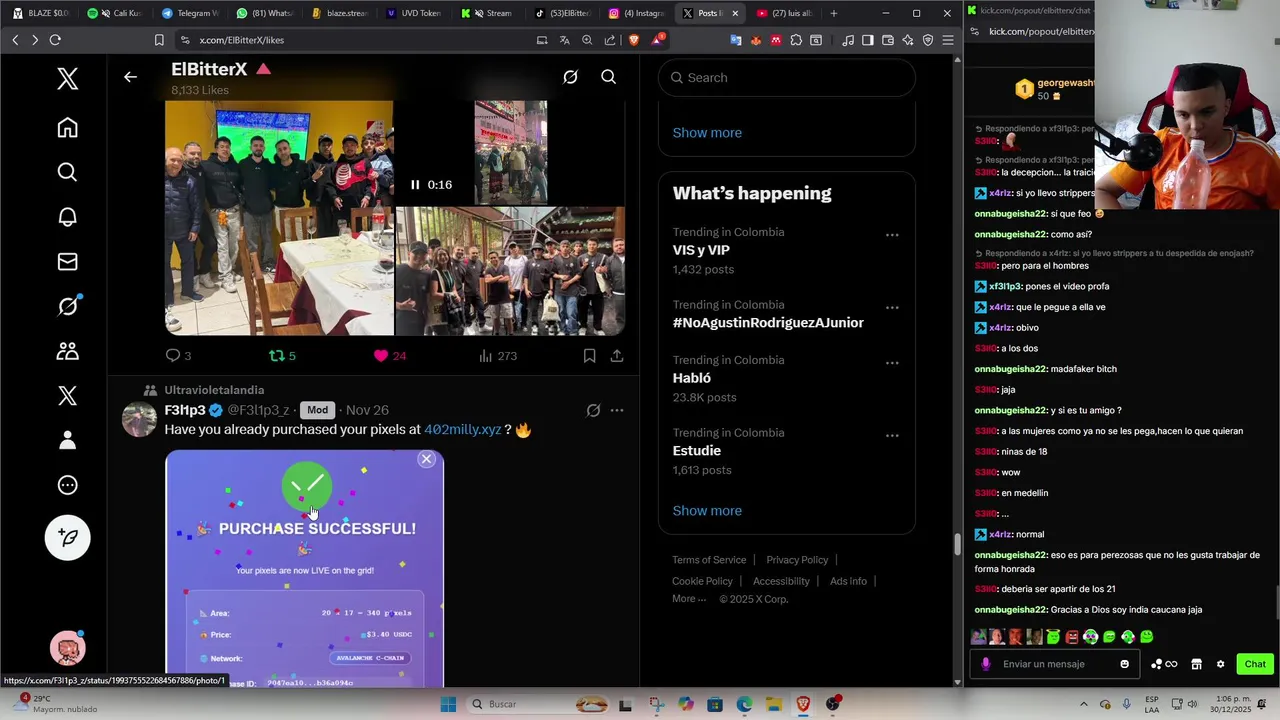Unlike the post with 24 likes
Viewport: 1280px width, 720px height.
tap(389, 356)
